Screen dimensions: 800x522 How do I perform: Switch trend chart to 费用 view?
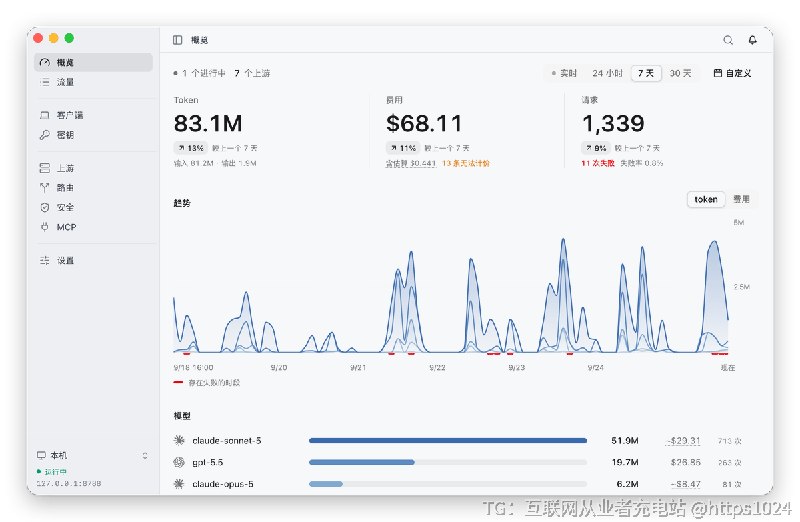point(741,200)
